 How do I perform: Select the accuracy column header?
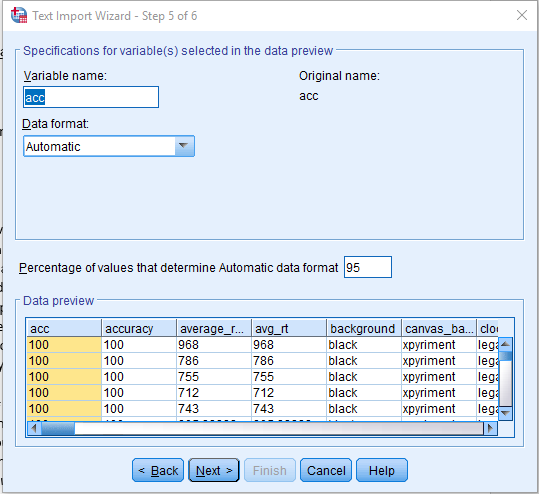click(139, 328)
